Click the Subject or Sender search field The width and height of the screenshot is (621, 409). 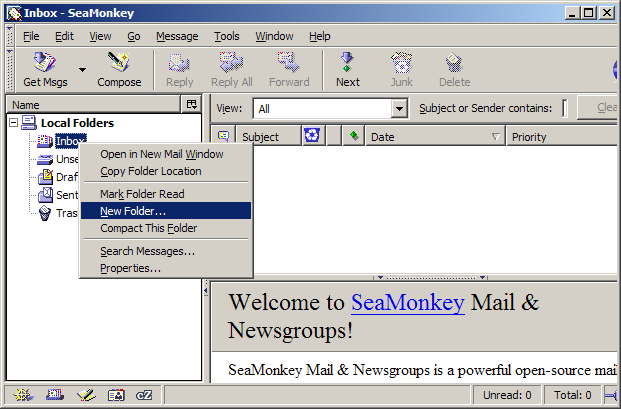564,108
